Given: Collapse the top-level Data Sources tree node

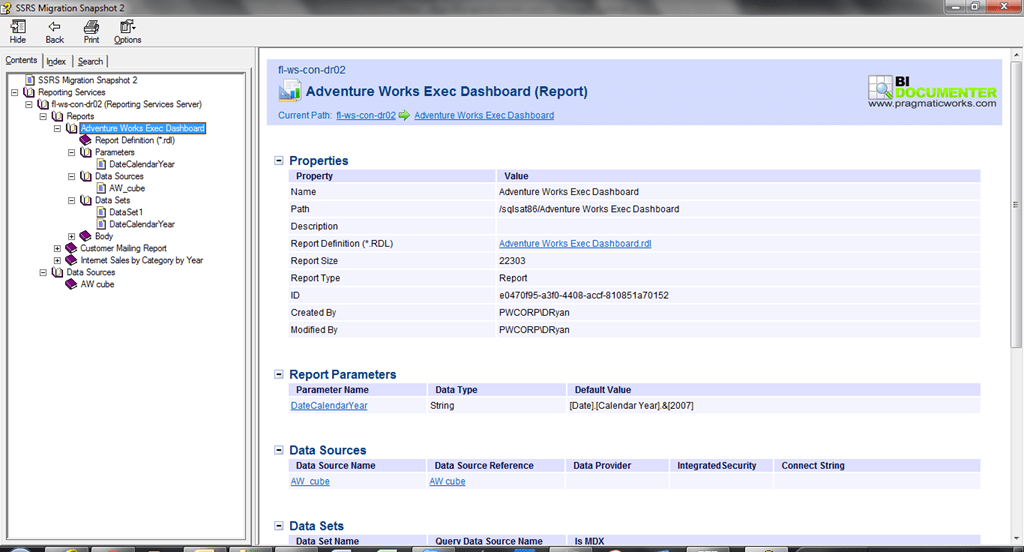Looking at the screenshot, I should click(x=43, y=272).
